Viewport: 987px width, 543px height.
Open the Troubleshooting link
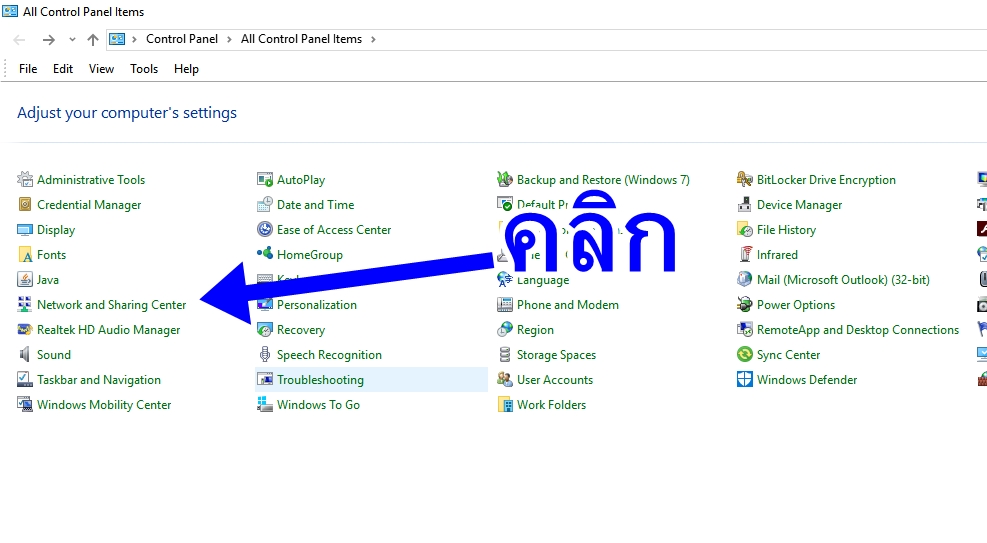point(320,380)
